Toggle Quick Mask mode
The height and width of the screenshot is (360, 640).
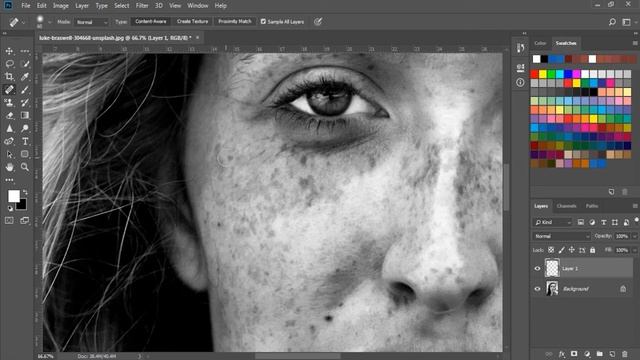[9, 220]
